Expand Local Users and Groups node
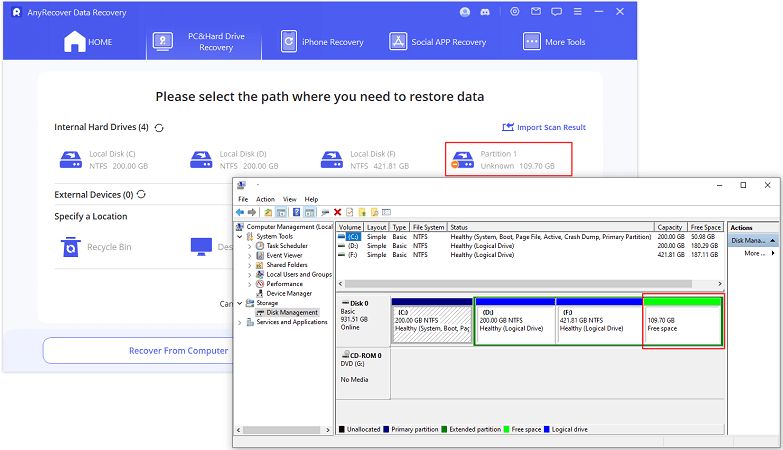This screenshot has width=783, height=450. [x=250, y=274]
